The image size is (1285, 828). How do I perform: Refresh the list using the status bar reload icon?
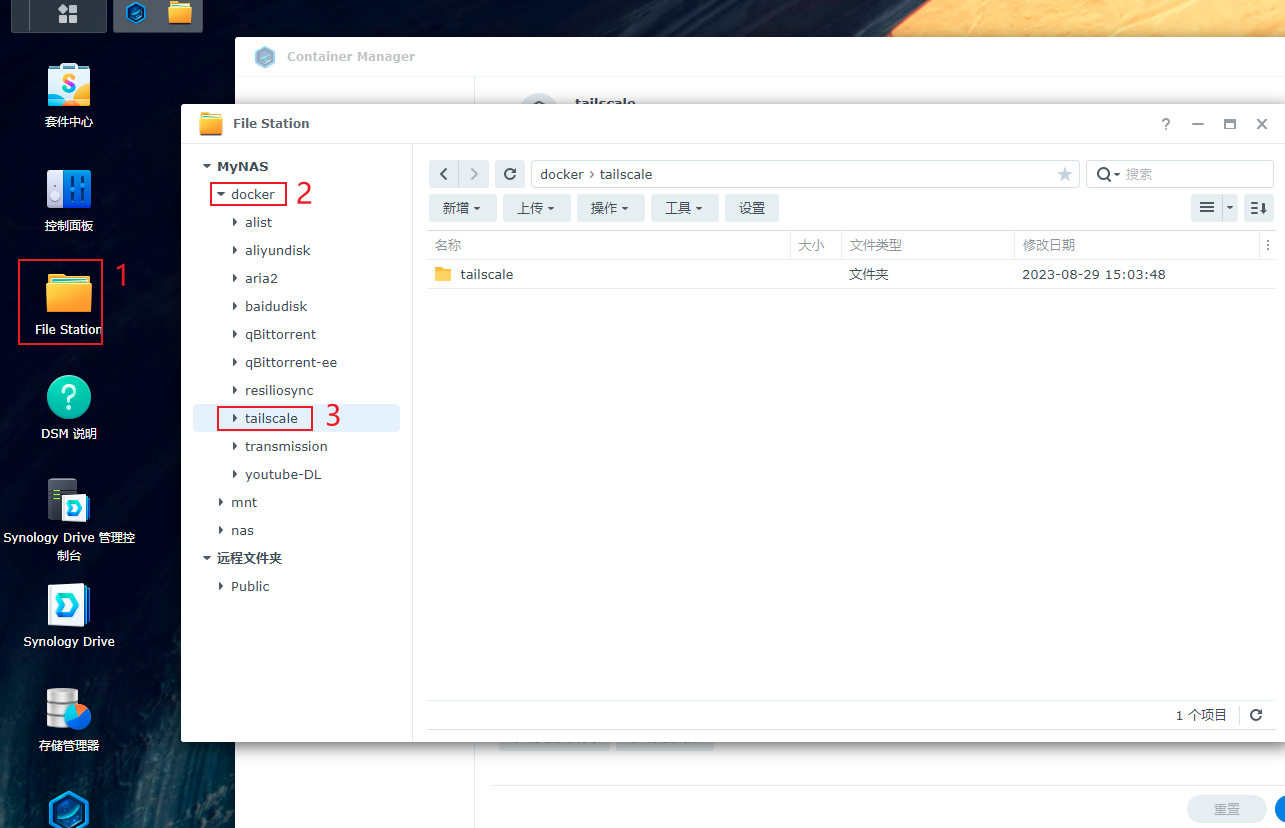pos(1256,715)
